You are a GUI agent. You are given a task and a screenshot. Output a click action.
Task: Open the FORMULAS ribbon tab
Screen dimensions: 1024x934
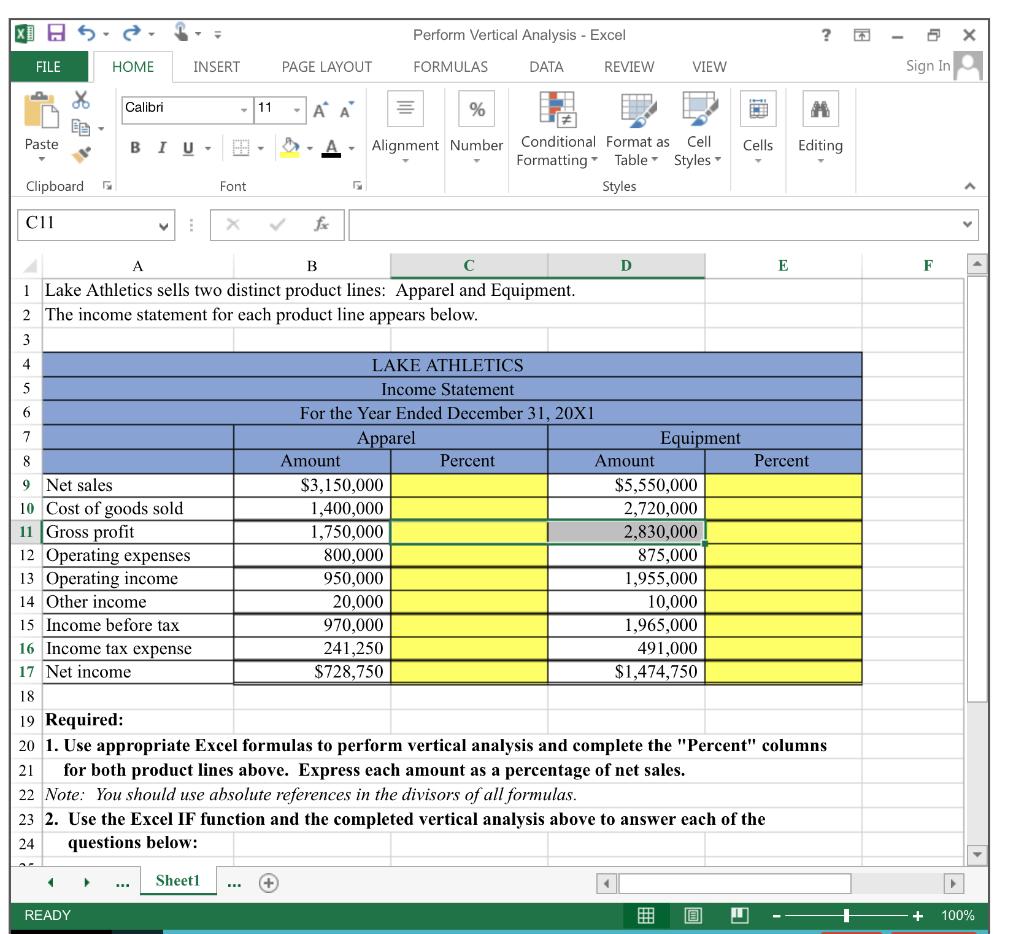pyautogui.click(x=450, y=67)
